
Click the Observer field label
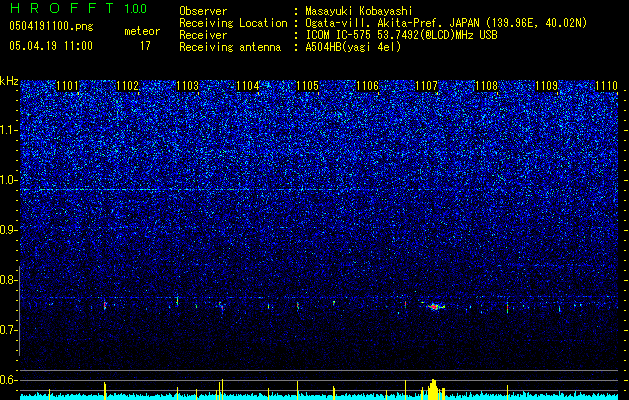[x=203, y=11]
